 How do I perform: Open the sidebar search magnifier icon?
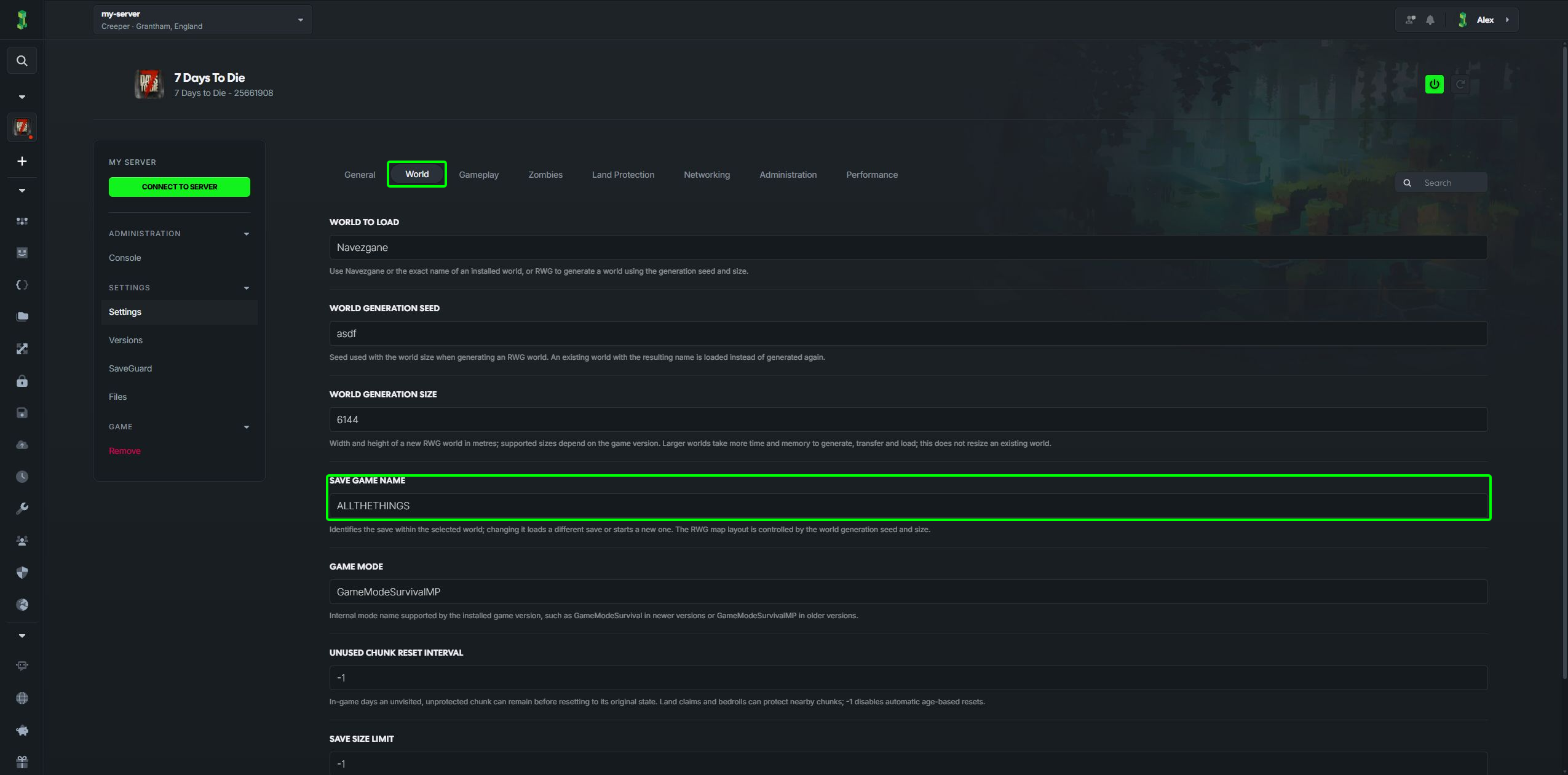coord(22,61)
